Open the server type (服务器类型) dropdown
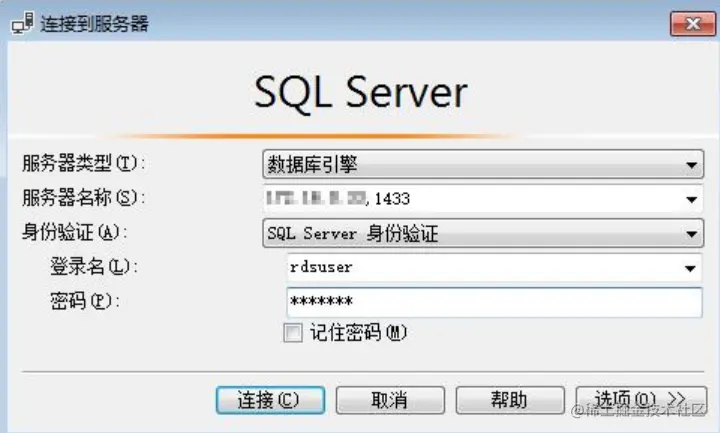The height and width of the screenshot is (433, 720). (x=483, y=164)
